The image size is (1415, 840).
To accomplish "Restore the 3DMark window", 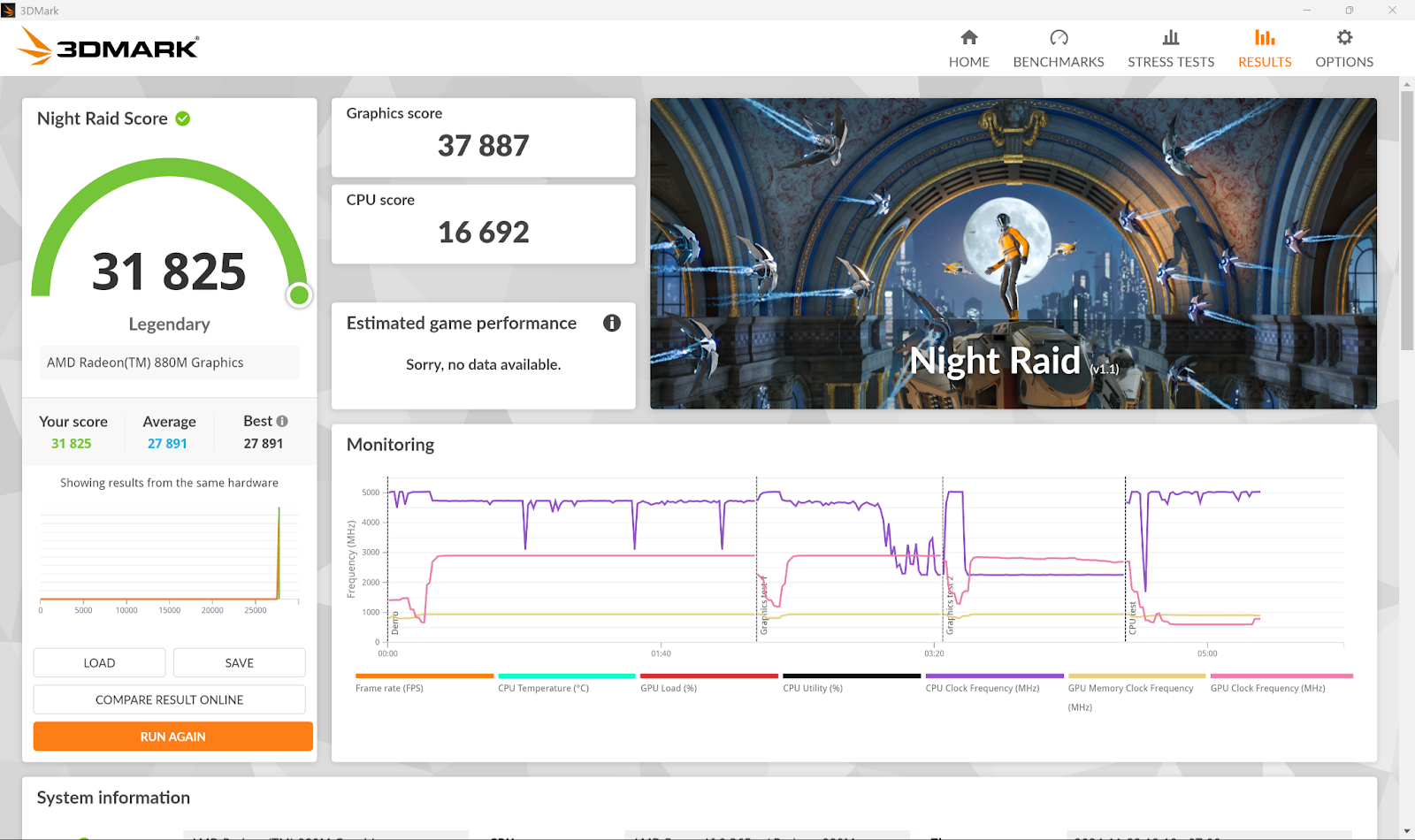I will (x=1350, y=11).
